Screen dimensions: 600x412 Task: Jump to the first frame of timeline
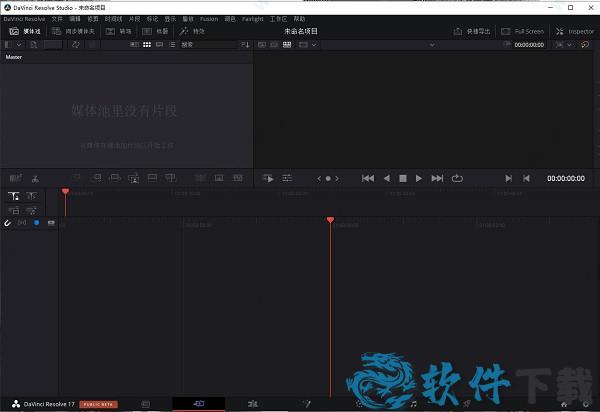(x=368, y=178)
